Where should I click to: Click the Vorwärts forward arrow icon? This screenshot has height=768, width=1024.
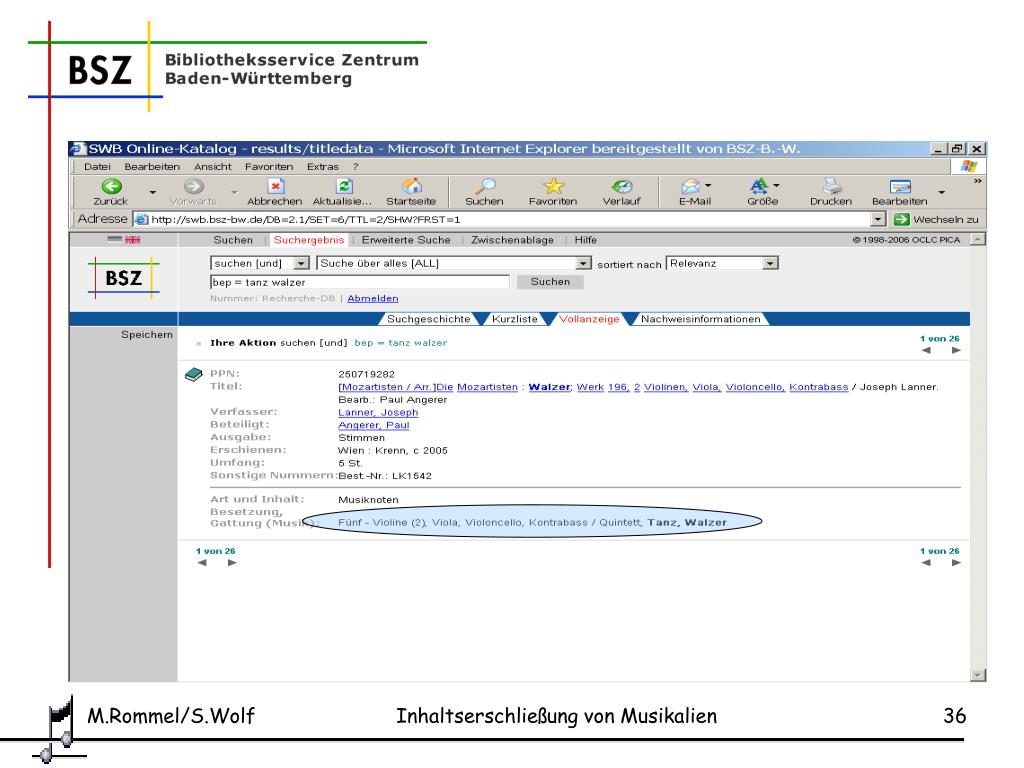193,186
